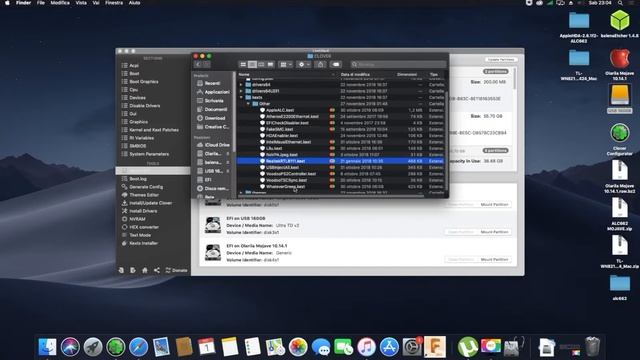Click Donate in Clover Configurator
Screen dimensions: 640x360
(x=176, y=270)
